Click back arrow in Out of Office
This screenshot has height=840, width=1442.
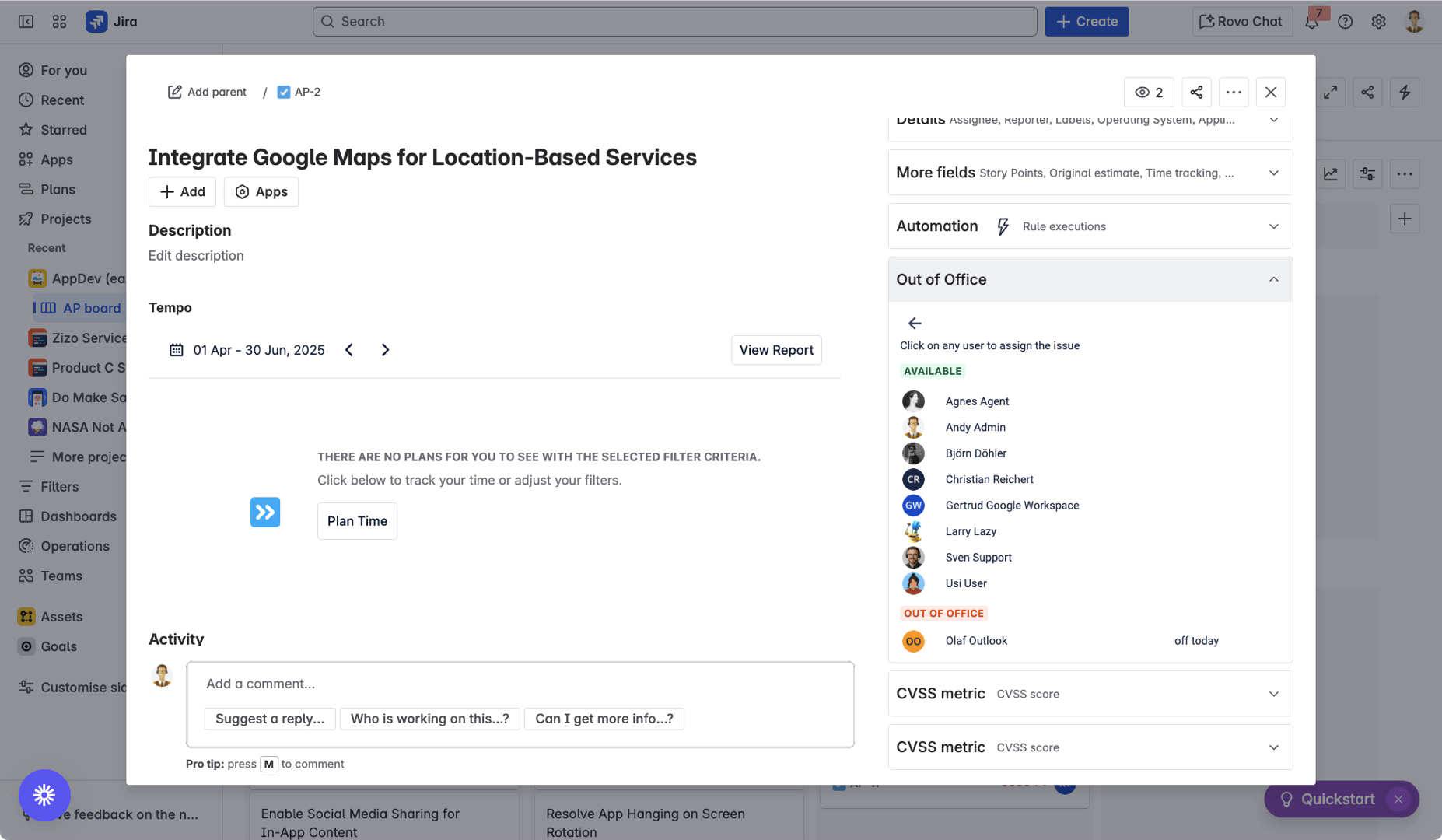(x=915, y=323)
